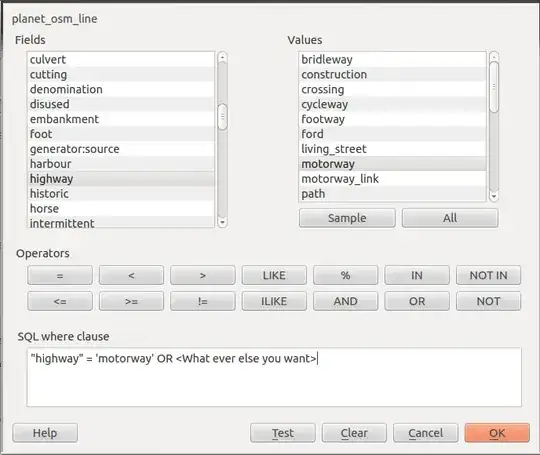The height and width of the screenshot is (455, 540).
Task: Click the Values list scroll-down arrow
Action: [x=494, y=196]
